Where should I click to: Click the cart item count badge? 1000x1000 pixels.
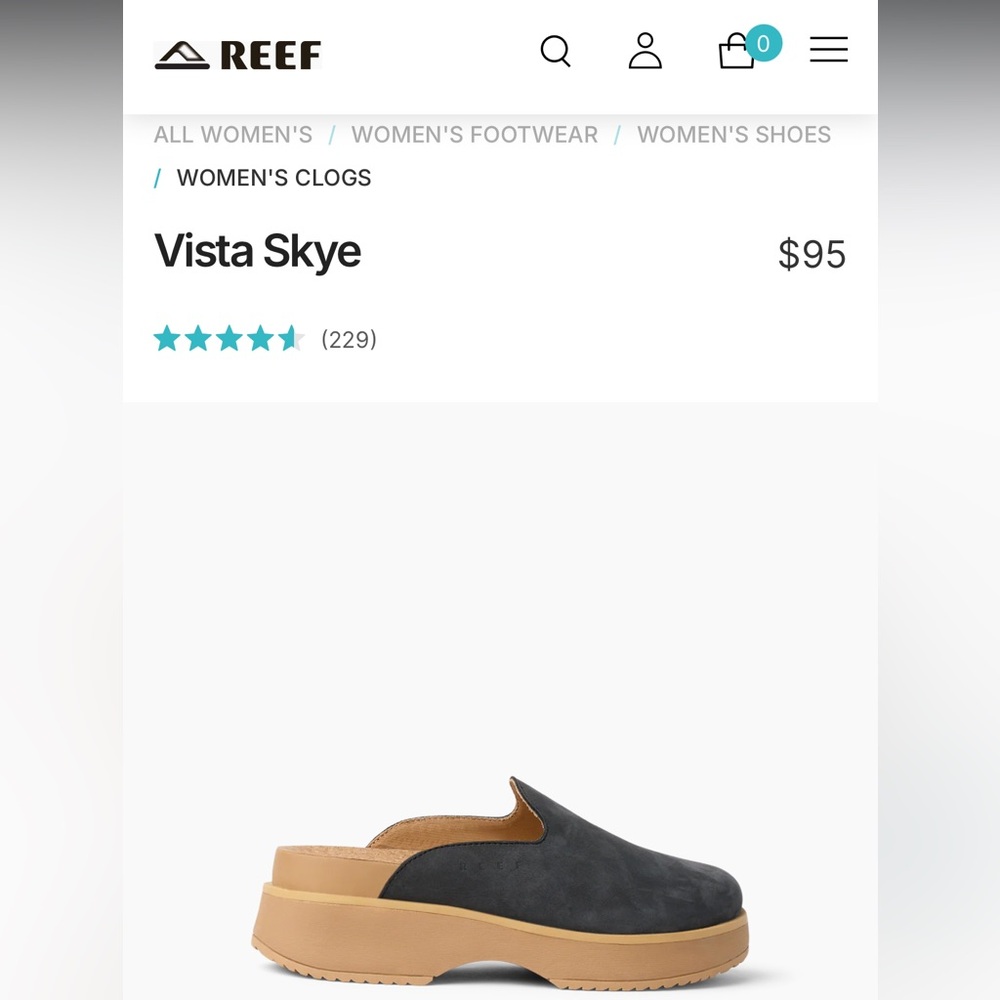pos(762,43)
